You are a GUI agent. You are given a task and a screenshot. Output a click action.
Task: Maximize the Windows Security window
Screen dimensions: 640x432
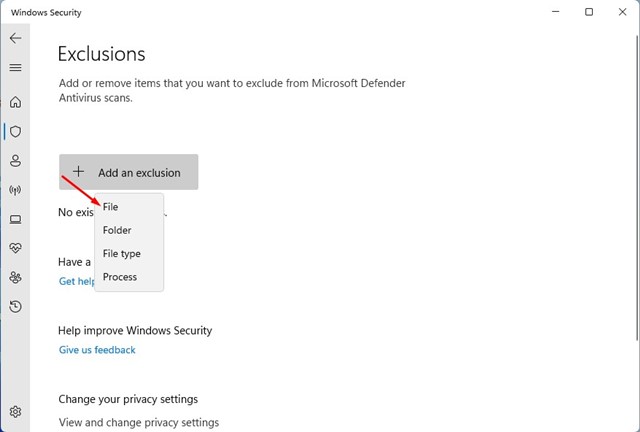click(589, 12)
